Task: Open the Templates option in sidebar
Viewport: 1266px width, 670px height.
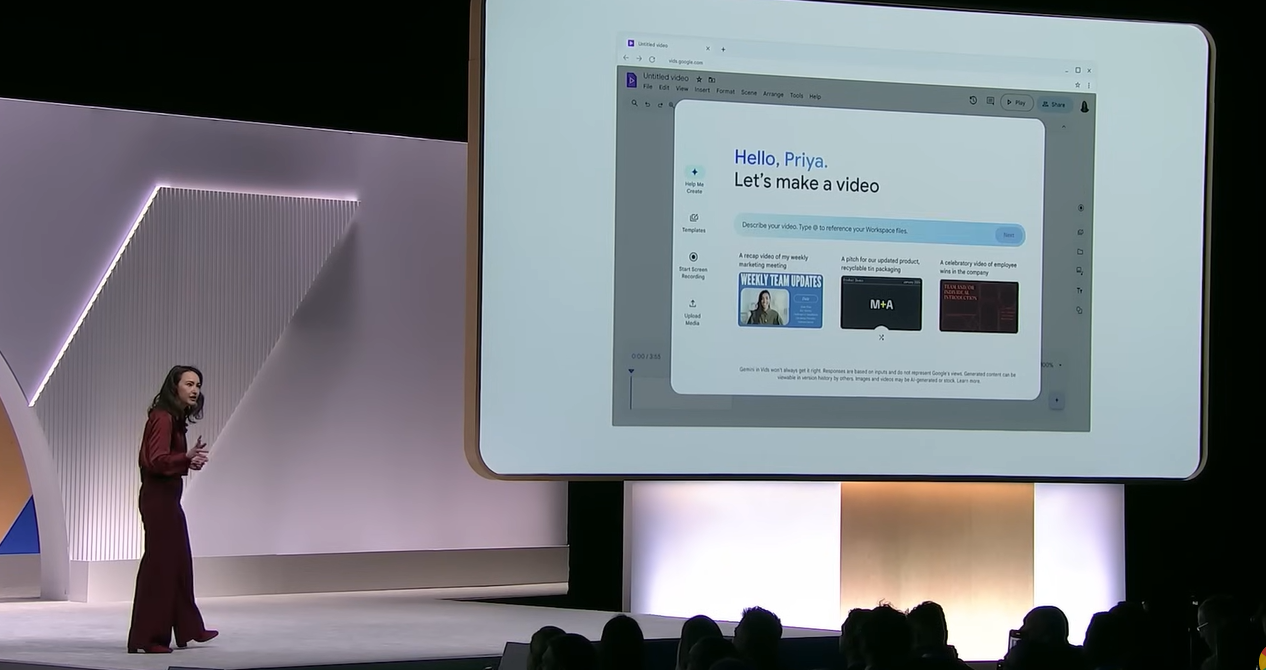Action: [694, 222]
